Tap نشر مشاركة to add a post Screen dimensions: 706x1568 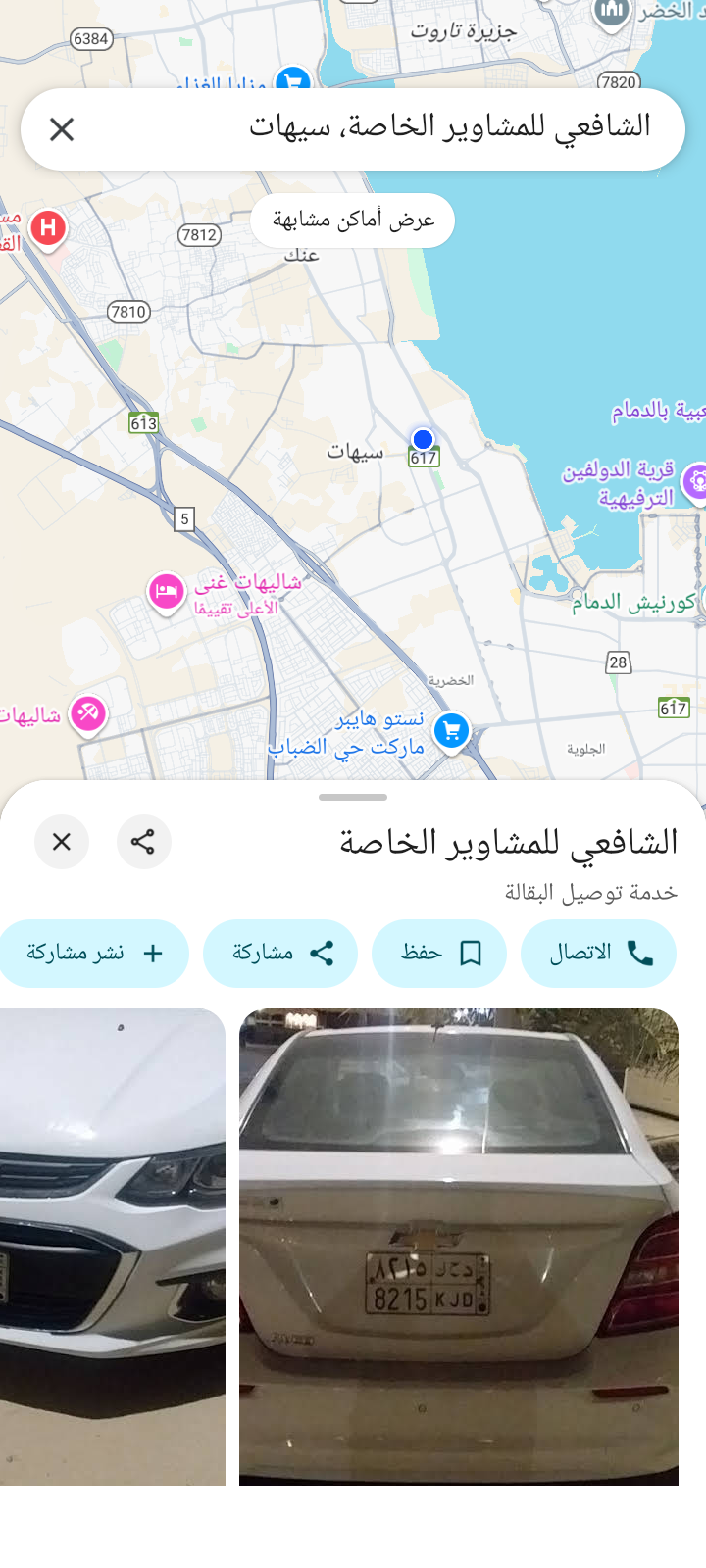tap(94, 953)
